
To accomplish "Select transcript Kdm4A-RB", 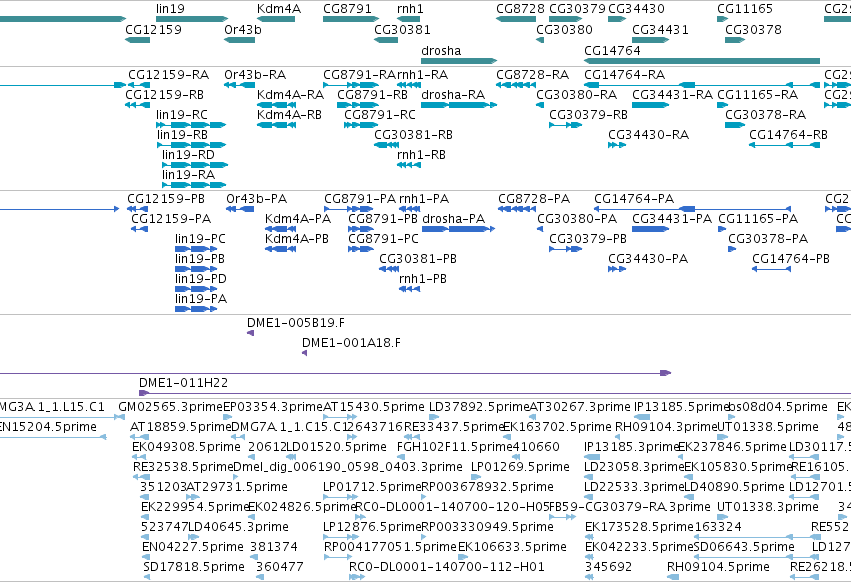I will (x=276, y=125).
